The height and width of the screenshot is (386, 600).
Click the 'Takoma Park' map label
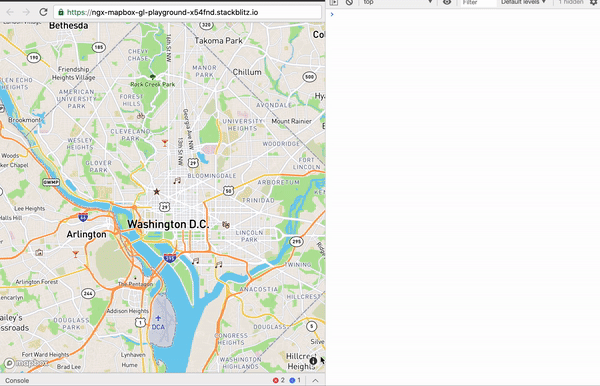(218, 41)
